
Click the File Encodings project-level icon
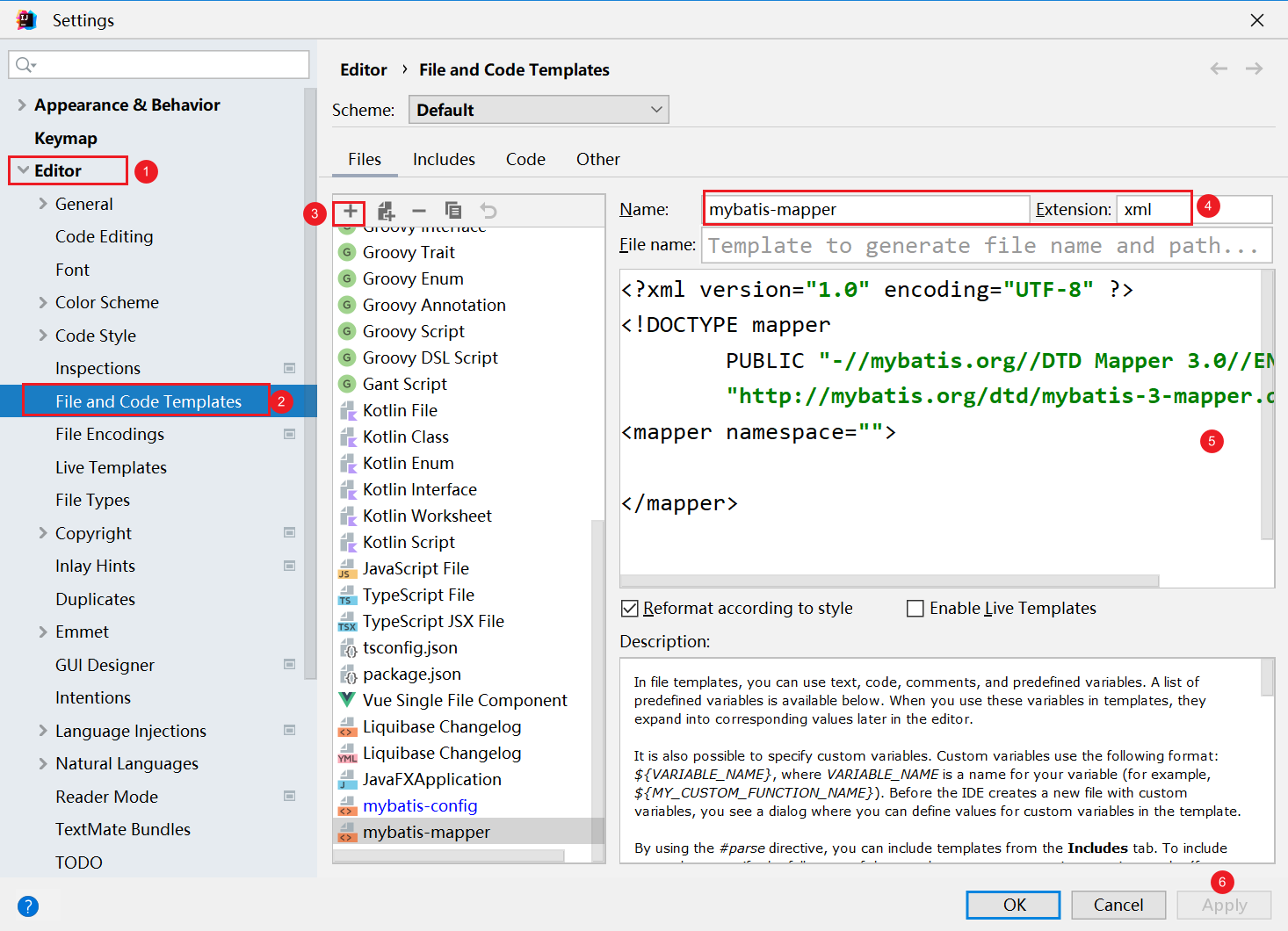point(290,434)
